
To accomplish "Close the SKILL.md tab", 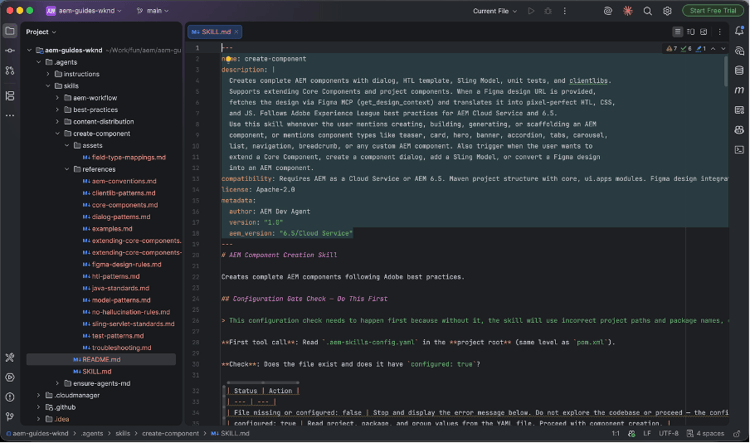I will tap(236, 32).
